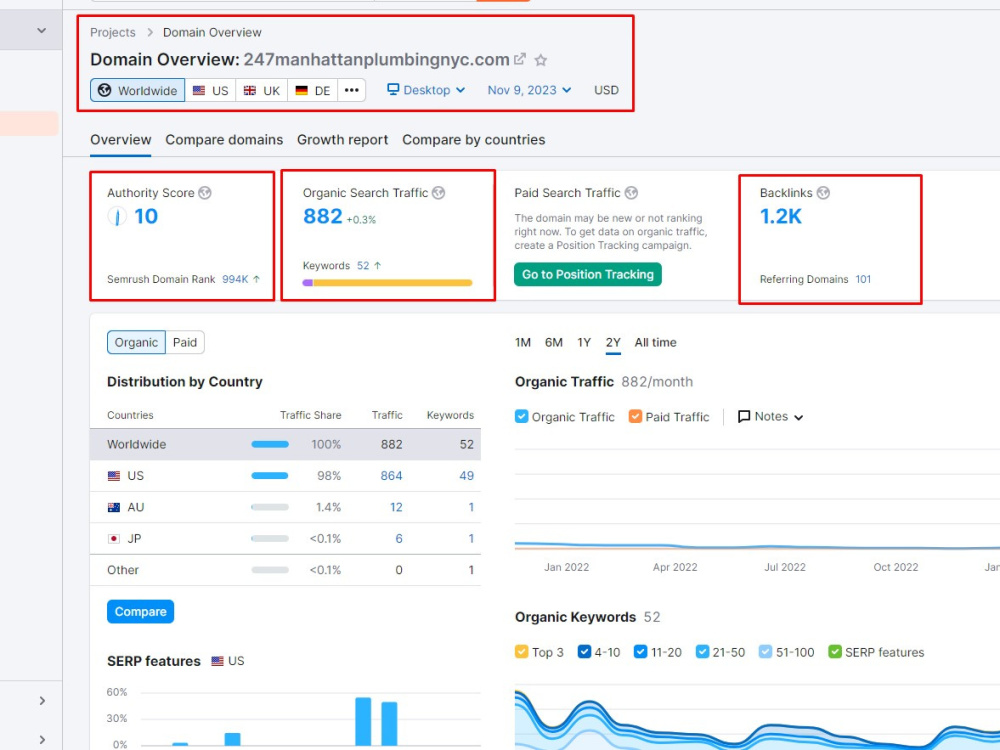Expand the lowest sidebar chevron
This screenshot has width=1000, height=750.
click(x=42, y=740)
